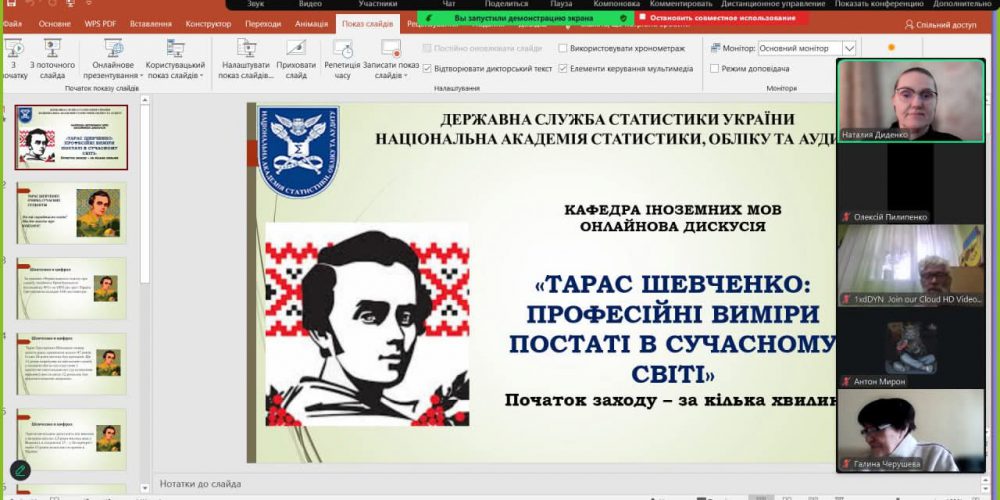This screenshot has height=500, width=1000.
Task: Select the fifth slide thumbnail
Action: pos(71,439)
